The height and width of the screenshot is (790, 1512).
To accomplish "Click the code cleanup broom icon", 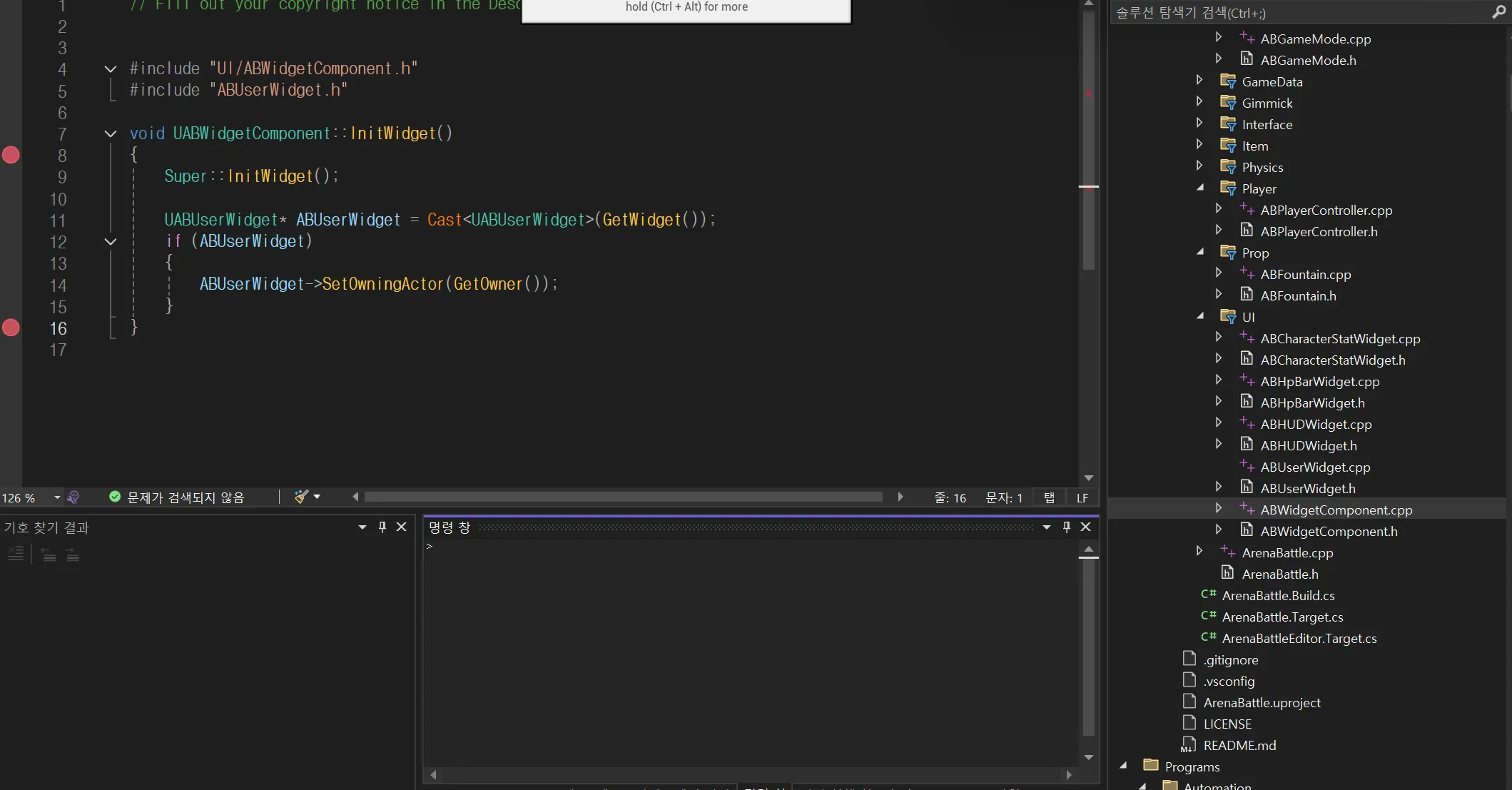I will [x=301, y=497].
